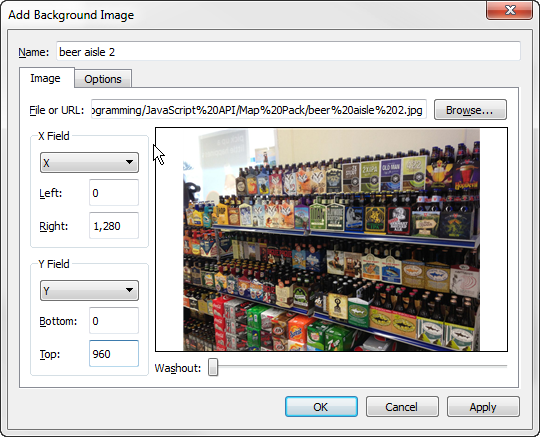
Task: Click the Name field containing beer aisle 2
Action: tap(288, 52)
